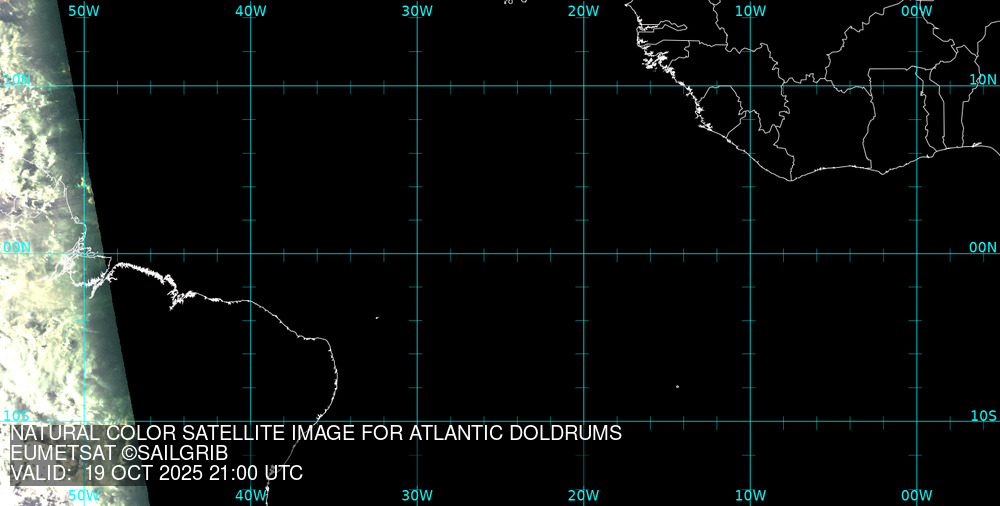Screen dimensions: 1000x506
Task: Click the bottom 10W longitude label
Action: (750, 495)
